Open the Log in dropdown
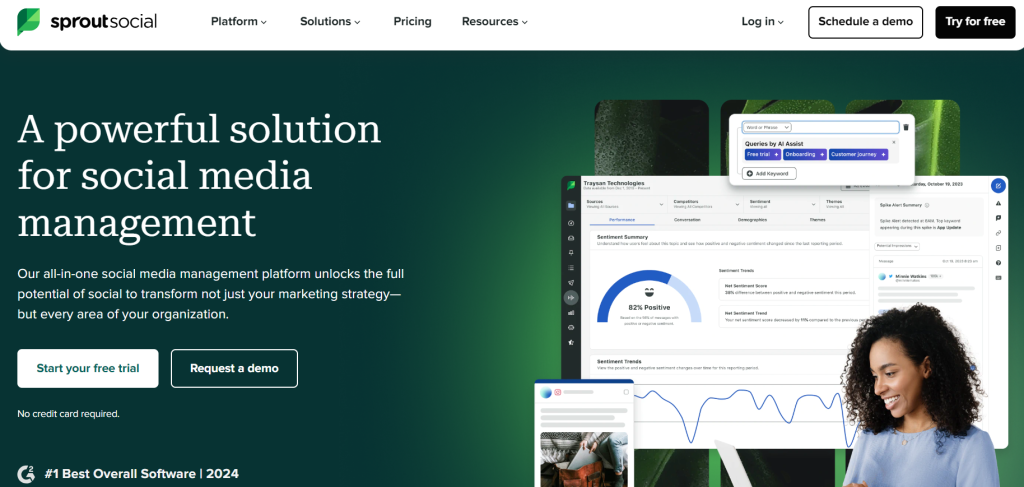Viewport: 1024px width, 487px height. point(762,22)
